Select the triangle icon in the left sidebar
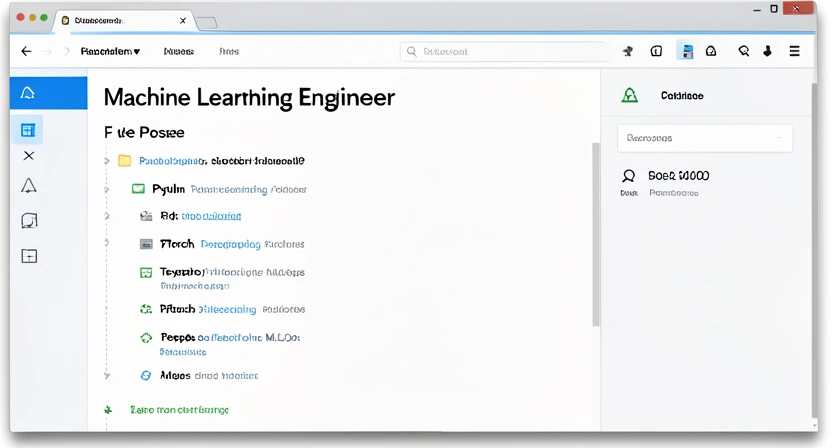 click(29, 185)
